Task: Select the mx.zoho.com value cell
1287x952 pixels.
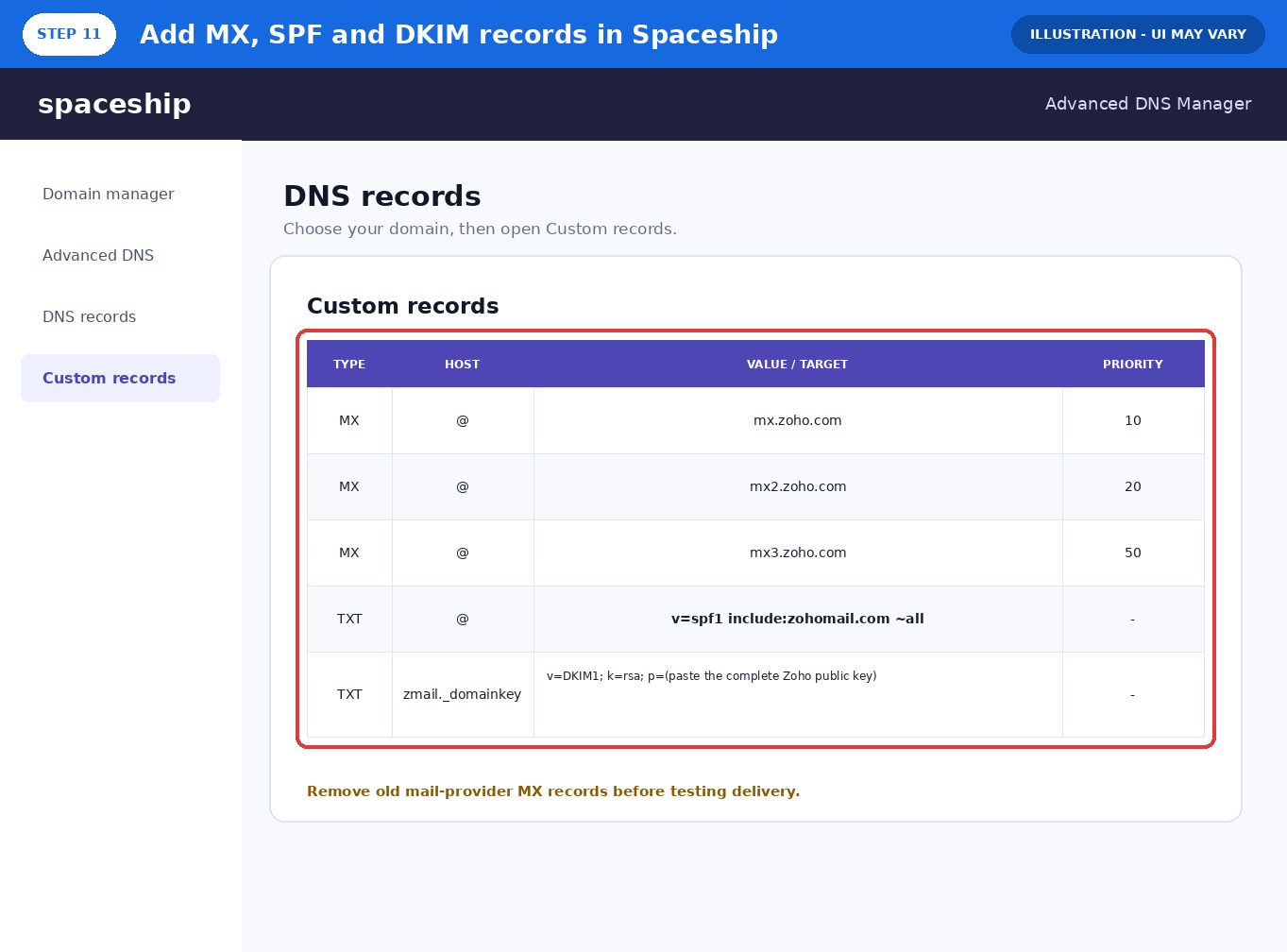Action: click(x=798, y=420)
